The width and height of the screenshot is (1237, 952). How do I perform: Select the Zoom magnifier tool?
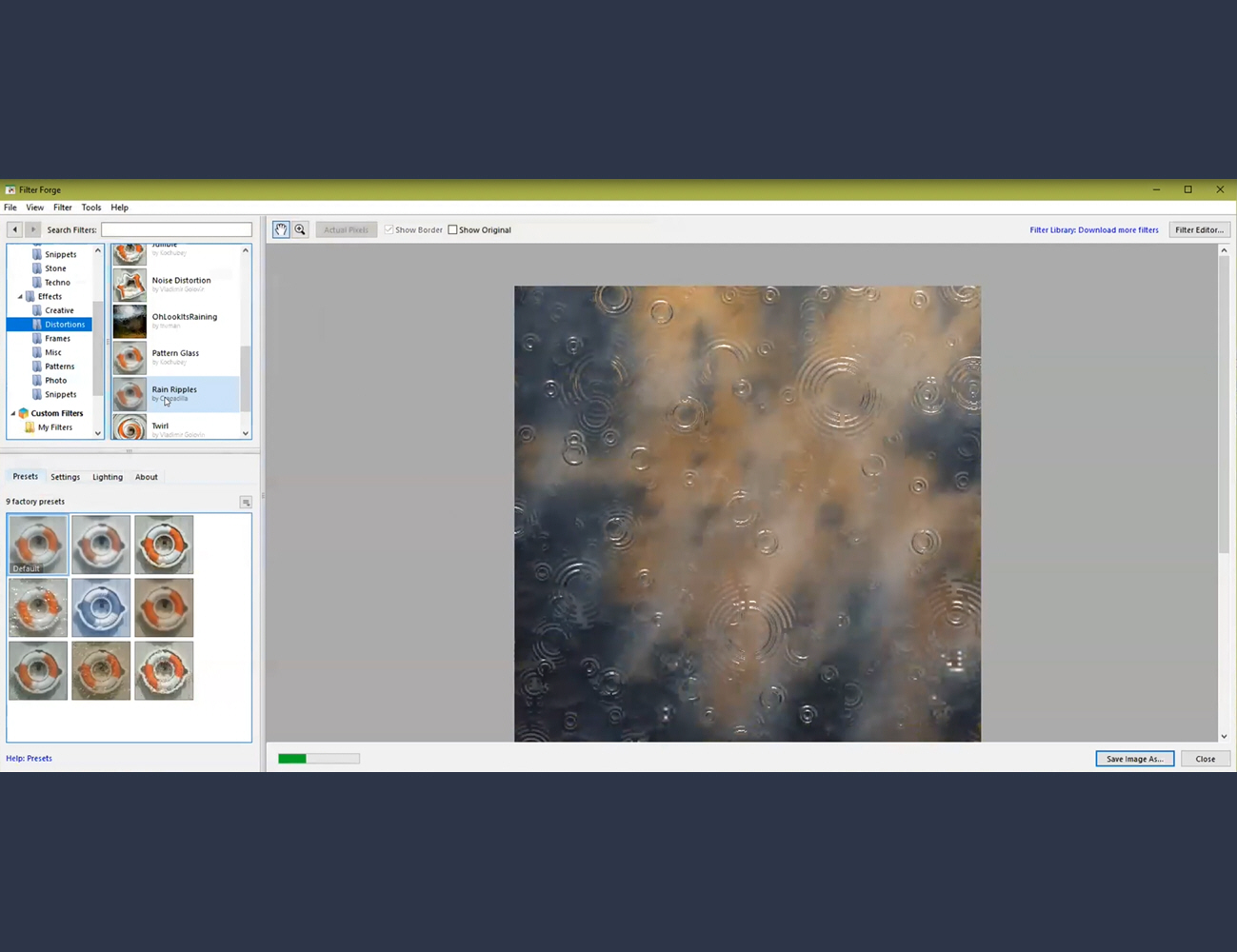(300, 229)
